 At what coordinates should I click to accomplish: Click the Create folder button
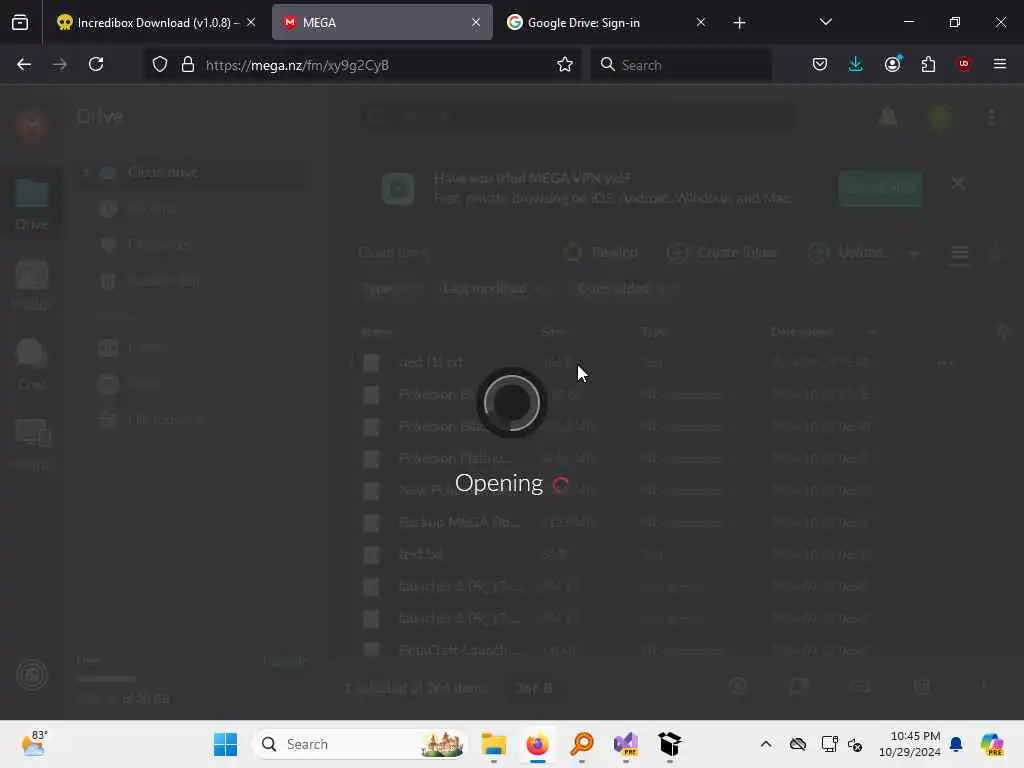[x=722, y=253]
